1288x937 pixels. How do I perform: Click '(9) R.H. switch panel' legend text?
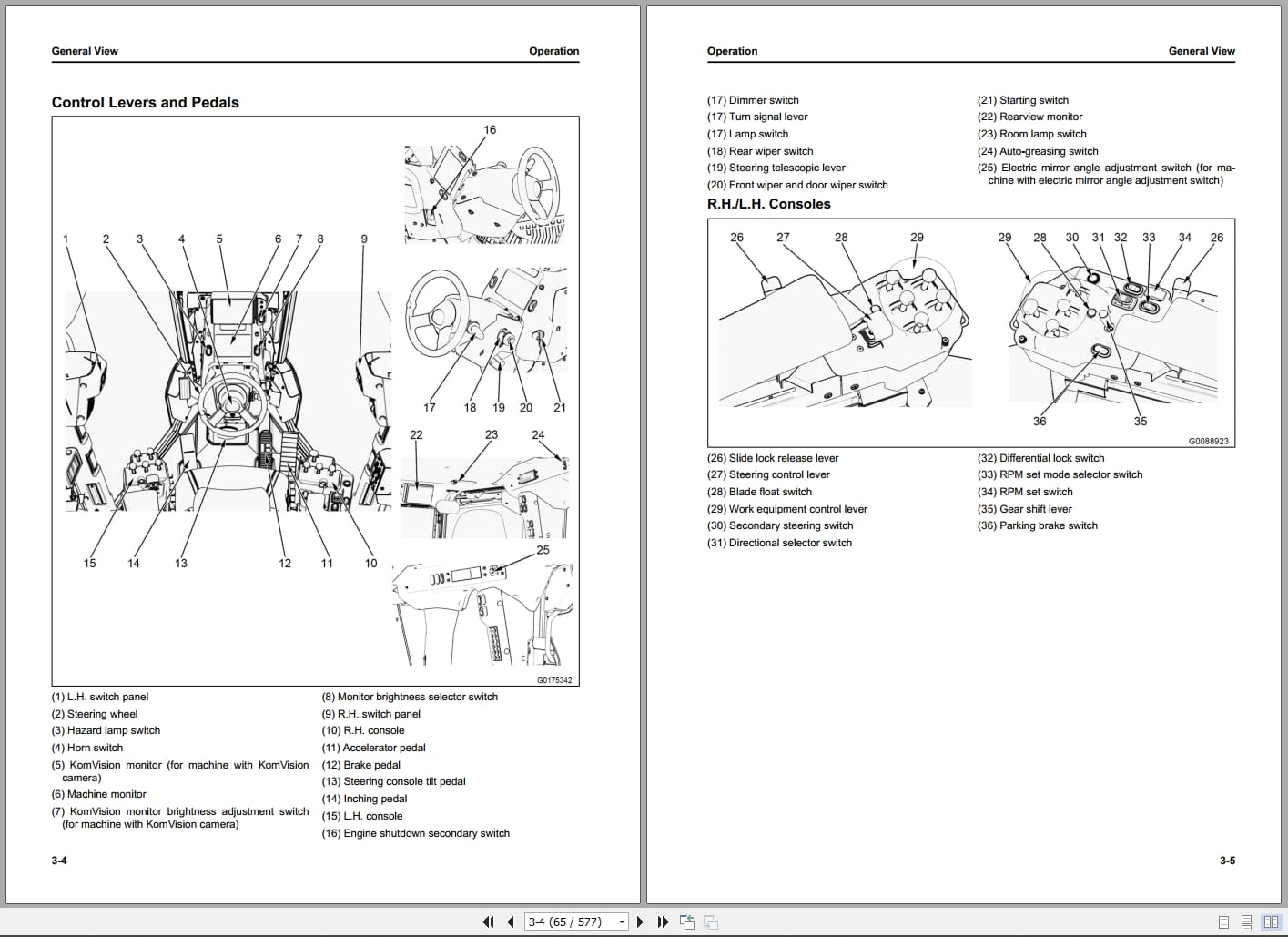coord(370,714)
